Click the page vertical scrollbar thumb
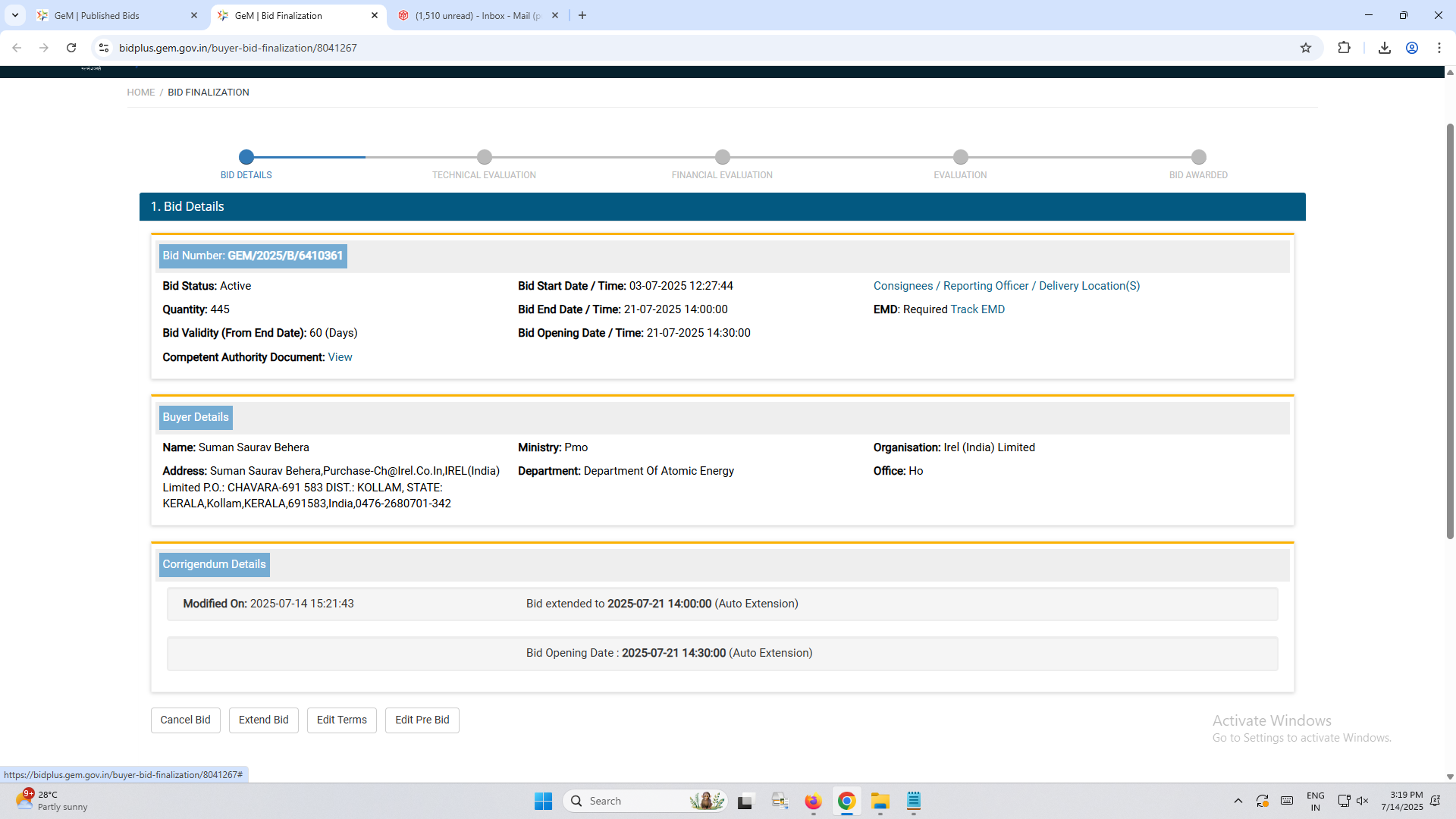The height and width of the screenshot is (819, 1456). pos(1450,330)
